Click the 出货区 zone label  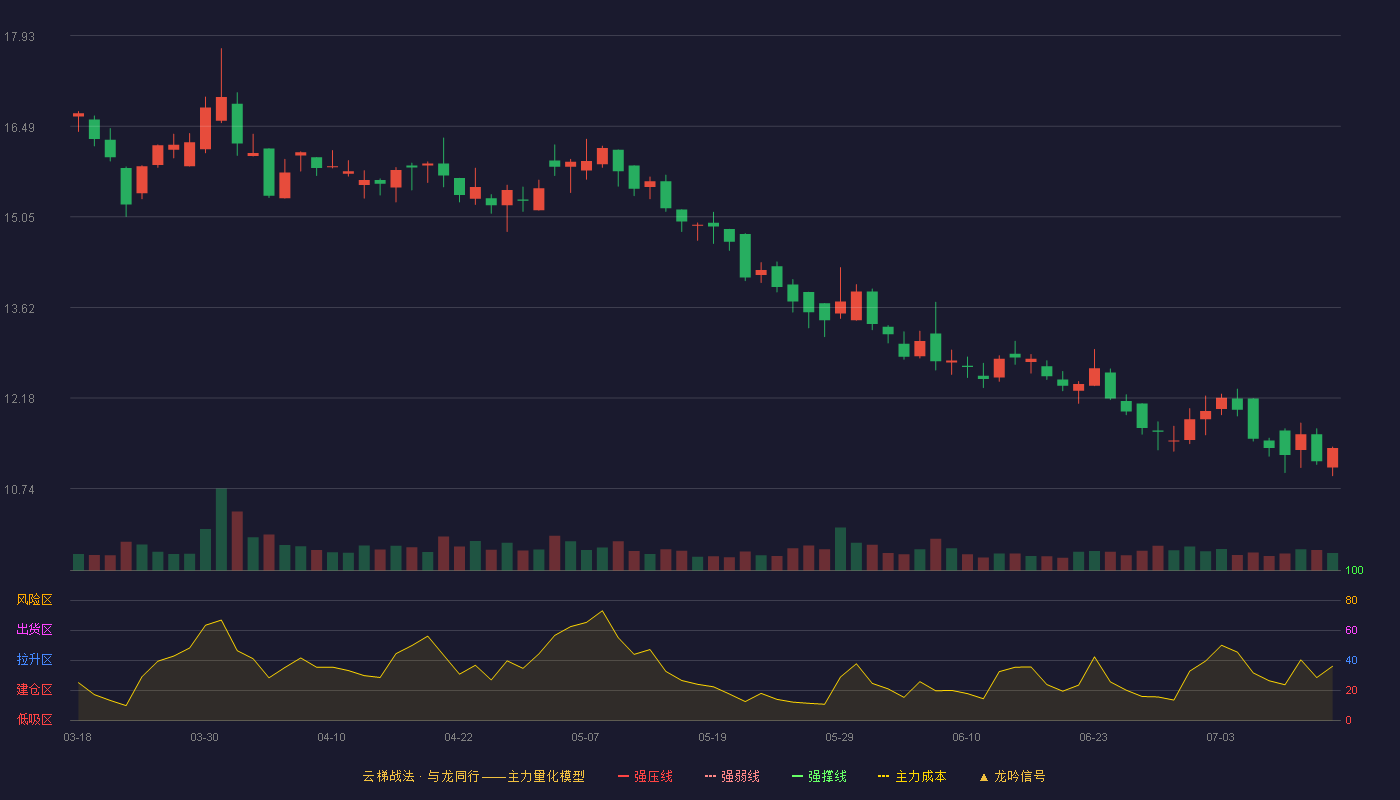click(x=34, y=630)
